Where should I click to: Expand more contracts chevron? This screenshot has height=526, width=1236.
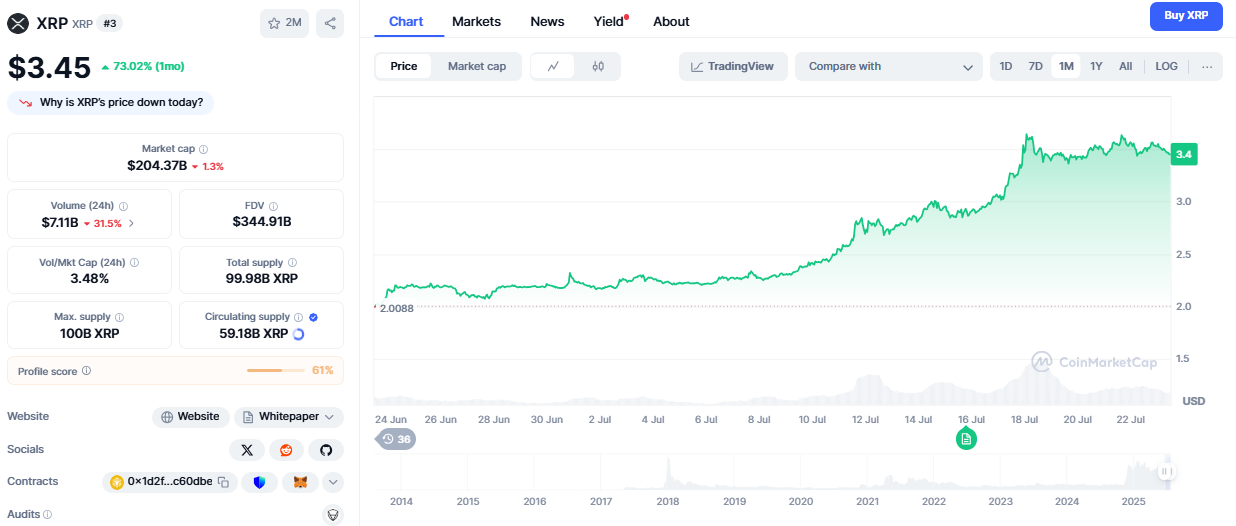[333, 482]
